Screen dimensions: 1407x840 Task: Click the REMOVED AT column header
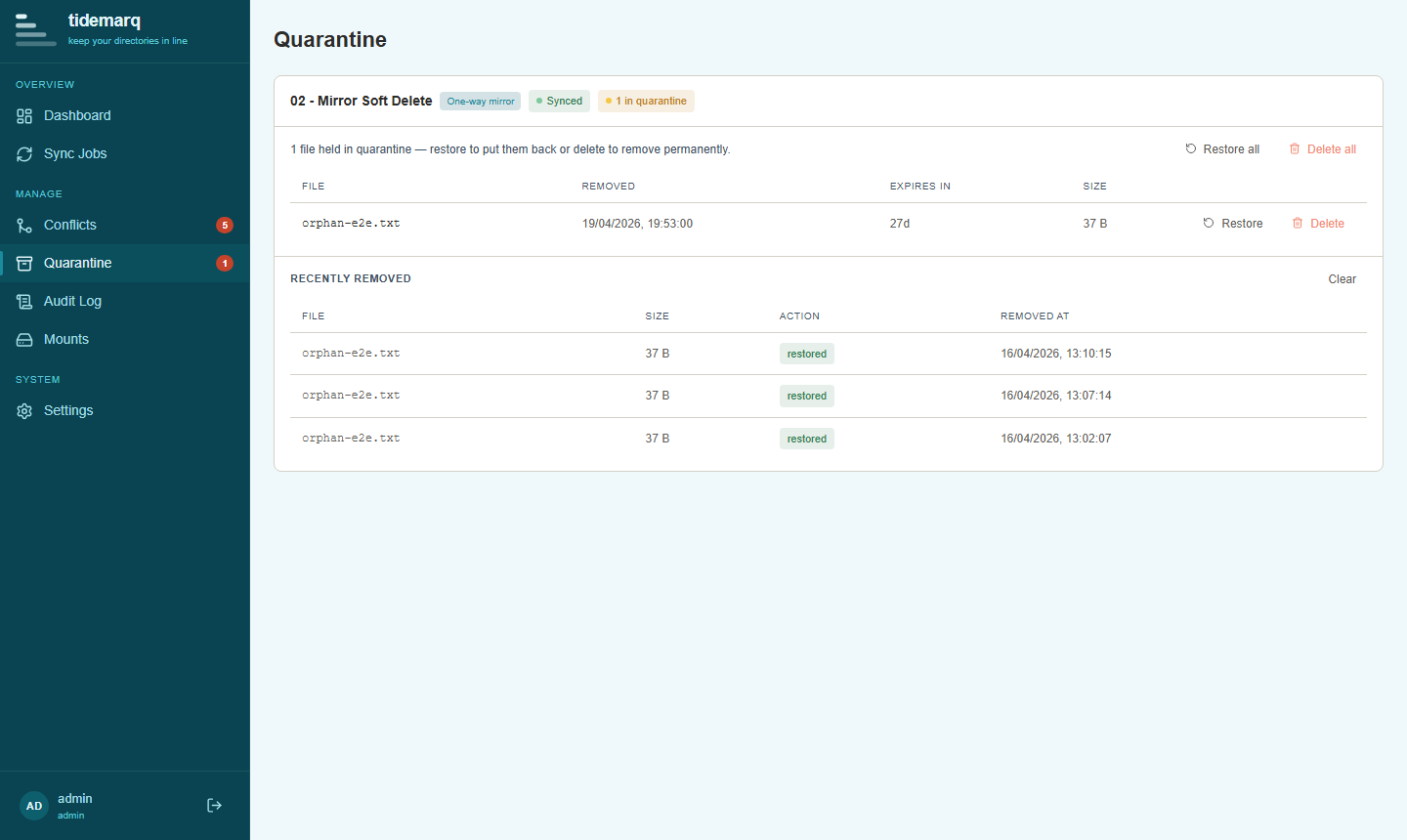tap(1035, 316)
